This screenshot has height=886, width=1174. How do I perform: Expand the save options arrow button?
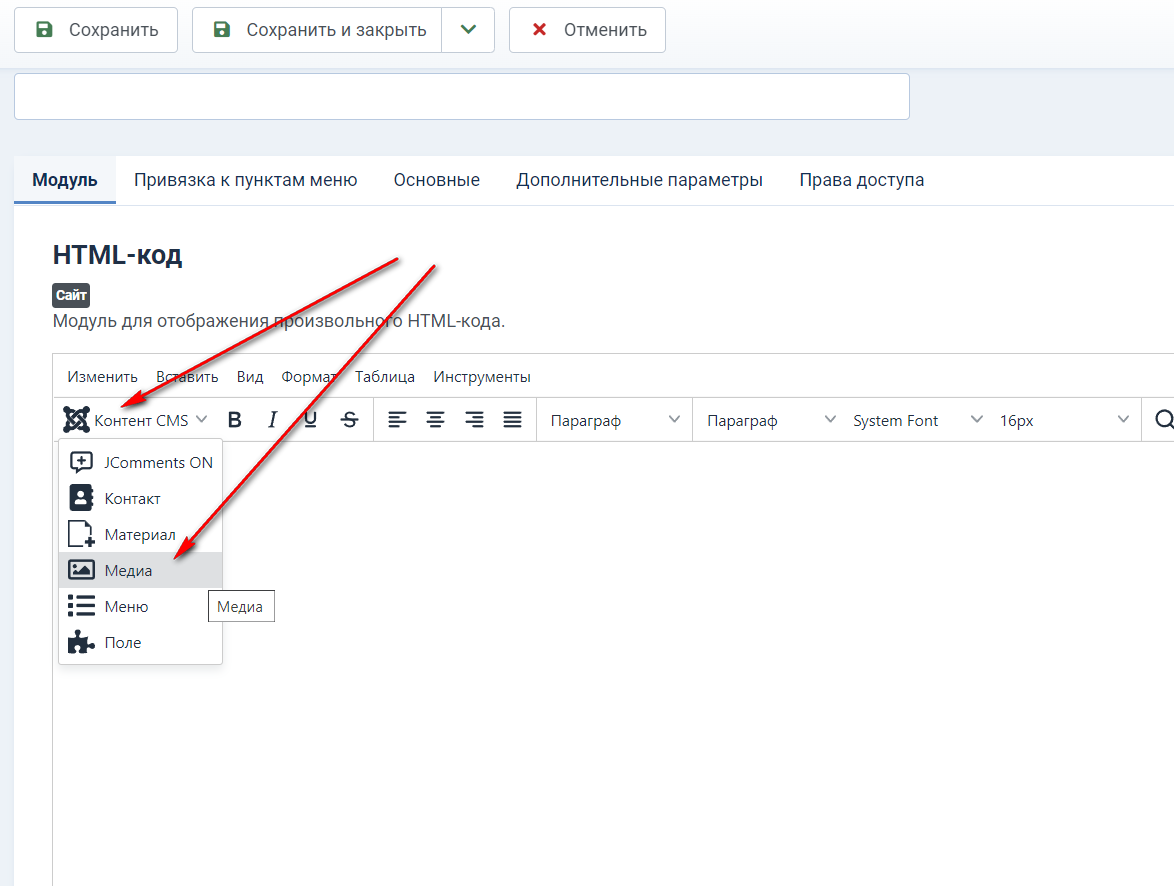pyautogui.click(x=468, y=30)
